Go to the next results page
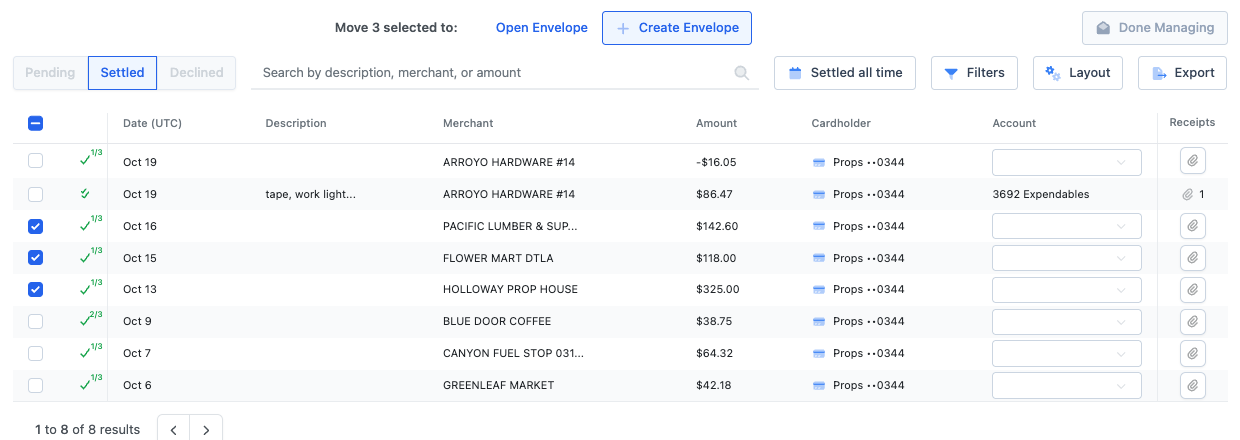This screenshot has height=440, width=1240. pos(206,430)
